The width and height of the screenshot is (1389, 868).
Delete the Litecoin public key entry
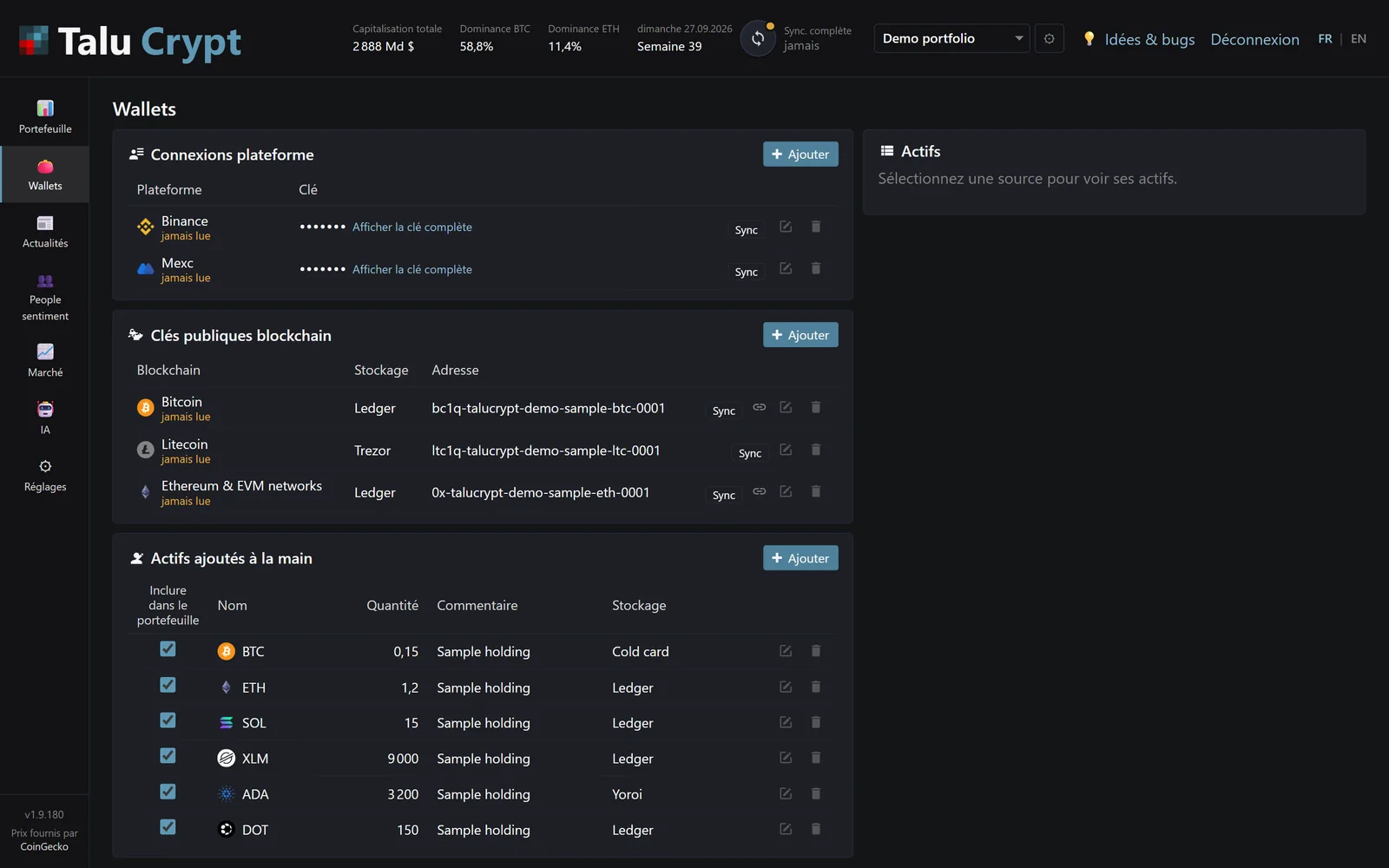pos(816,450)
